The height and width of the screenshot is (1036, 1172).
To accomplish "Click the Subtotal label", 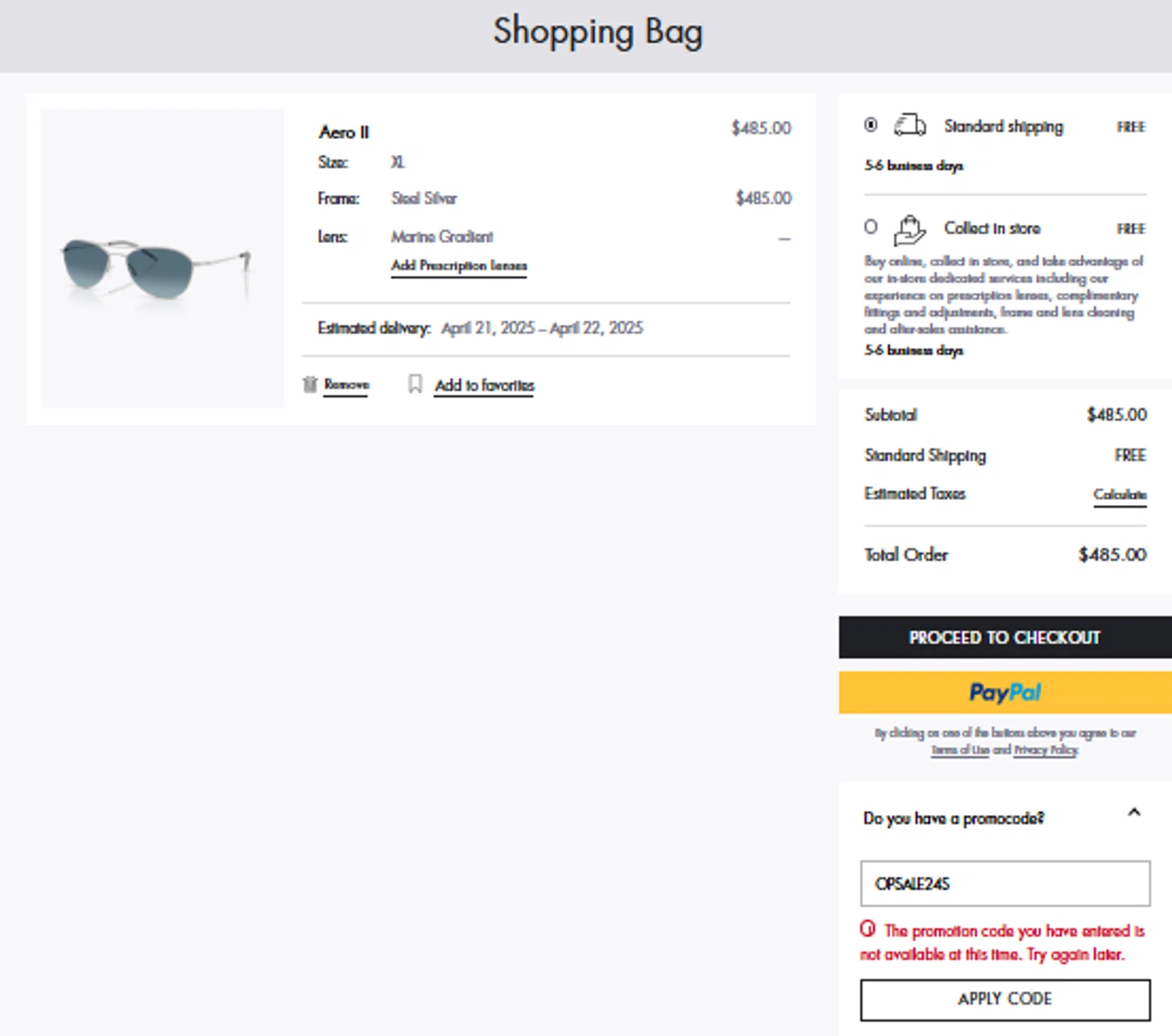I will click(x=891, y=415).
